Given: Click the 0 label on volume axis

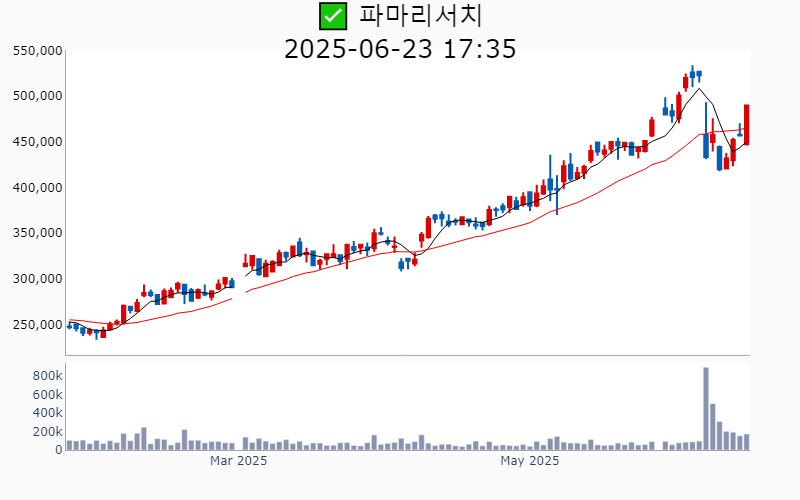Looking at the screenshot, I should click(59, 450).
